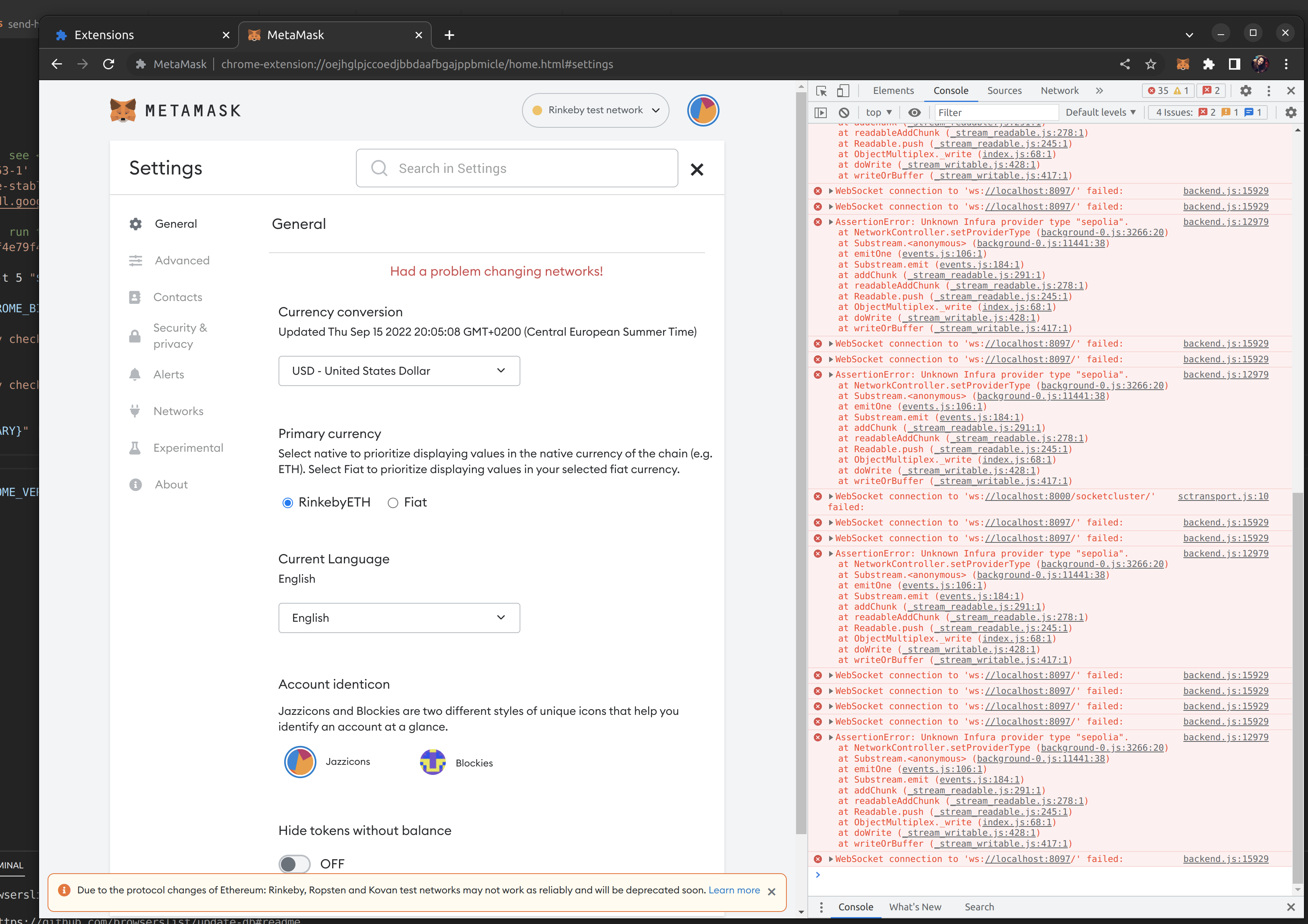Create a live expression with the eye icon
The height and width of the screenshot is (924, 1308).
click(x=914, y=112)
